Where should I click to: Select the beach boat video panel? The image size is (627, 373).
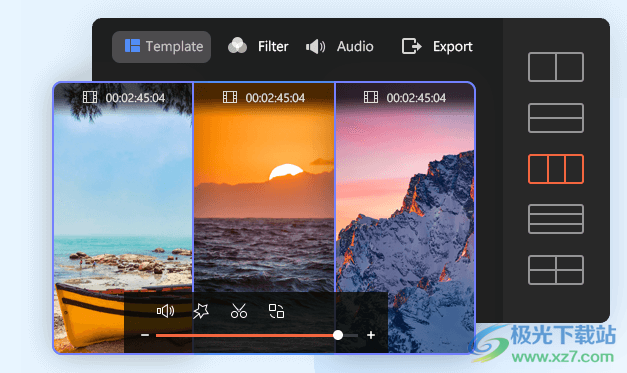tap(123, 218)
